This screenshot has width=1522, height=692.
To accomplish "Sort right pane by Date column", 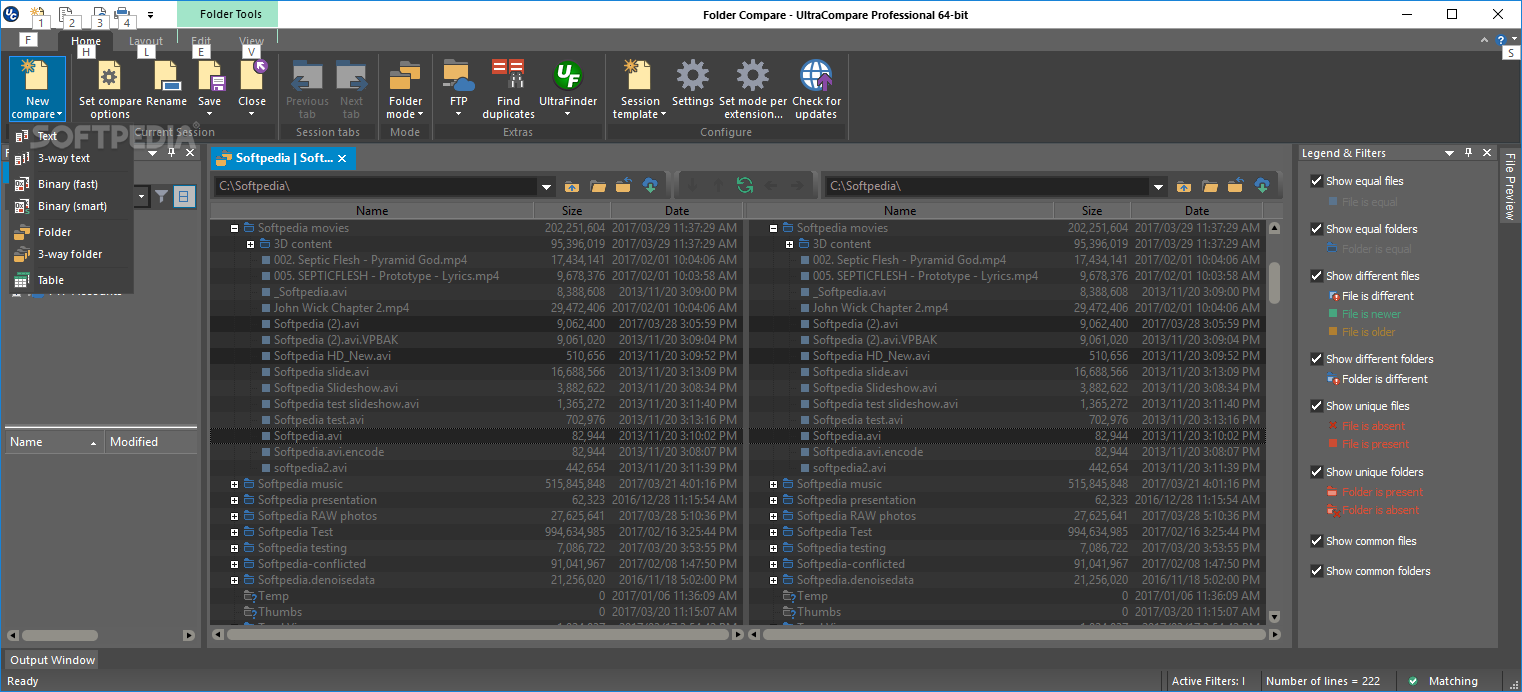I will point(1197,211).
